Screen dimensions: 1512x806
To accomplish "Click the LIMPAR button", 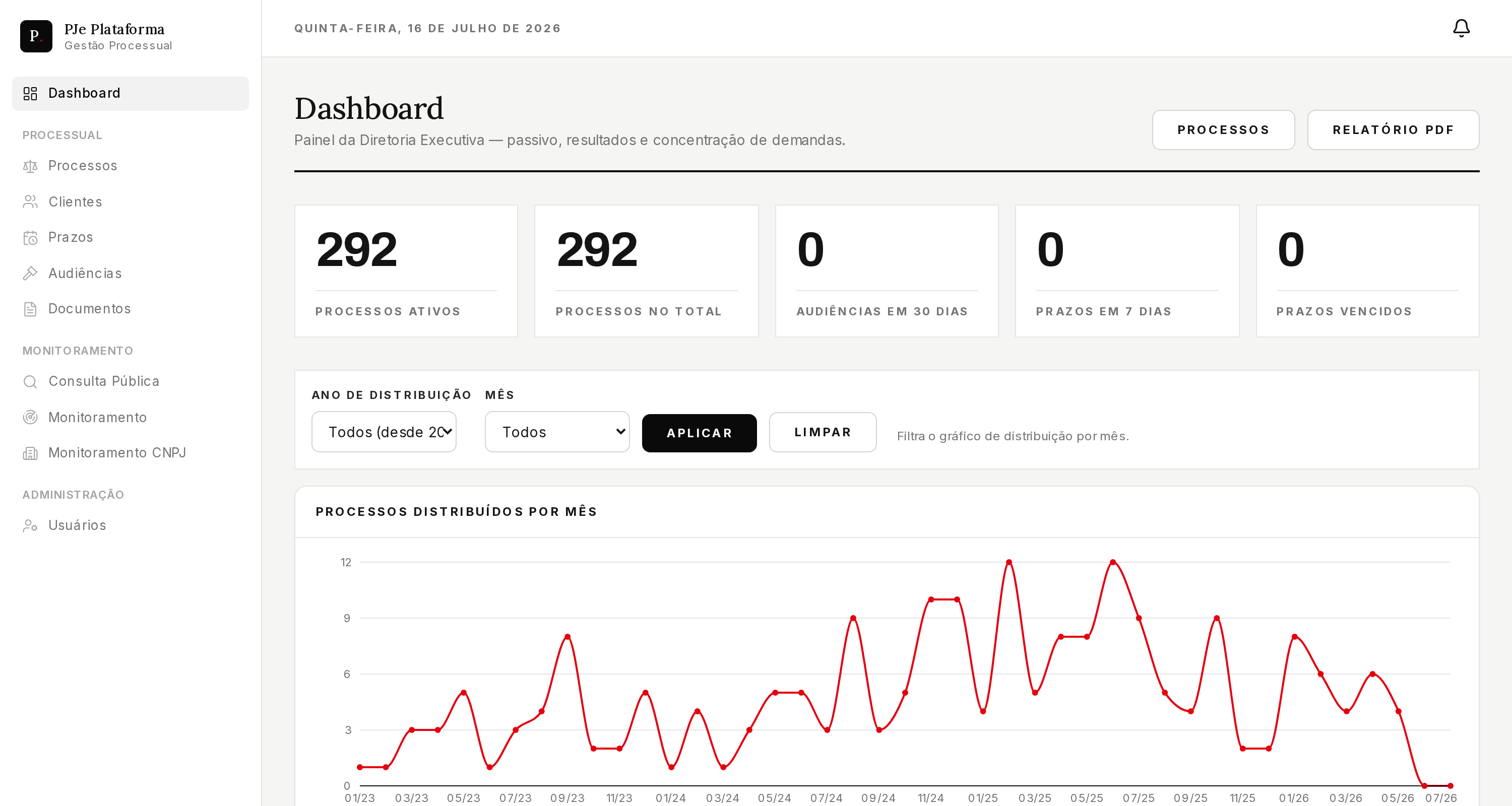I will [x=823, y=432].
